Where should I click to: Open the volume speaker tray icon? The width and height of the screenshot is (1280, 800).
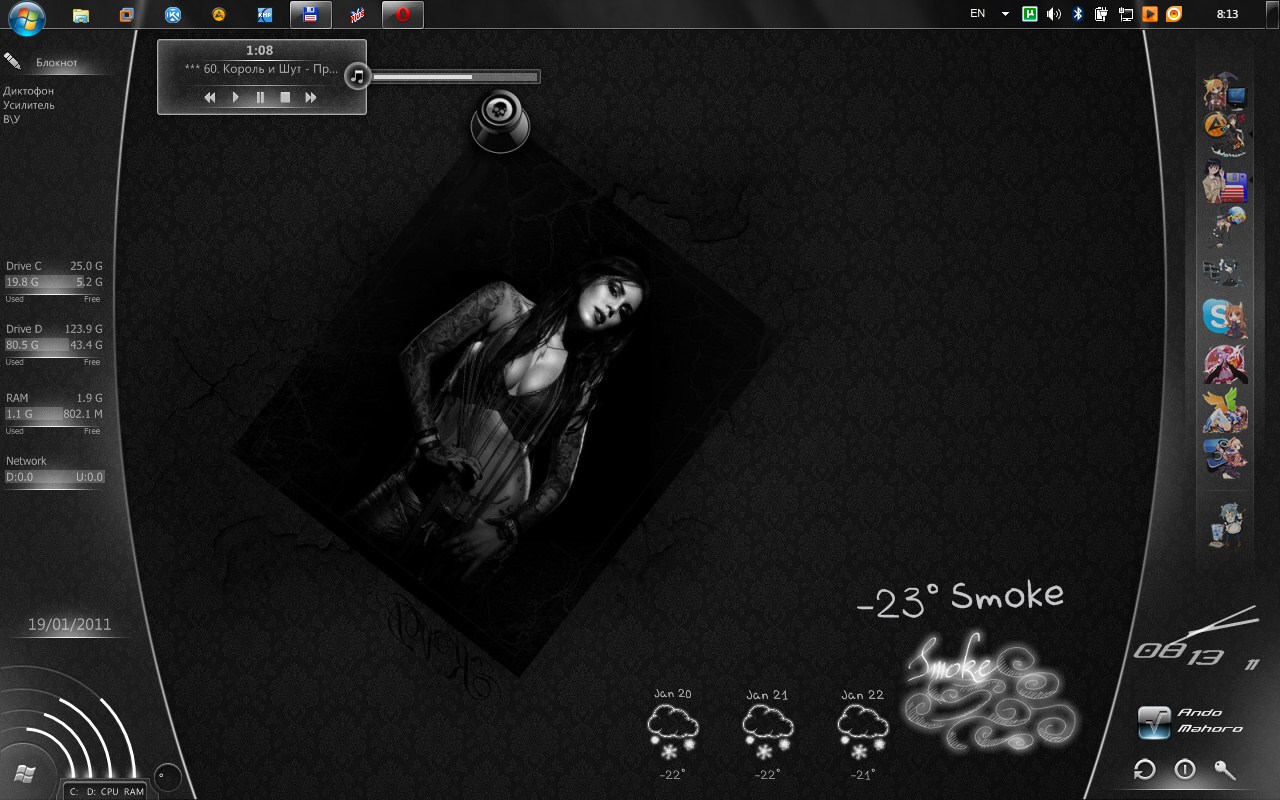click(1054, 14)
